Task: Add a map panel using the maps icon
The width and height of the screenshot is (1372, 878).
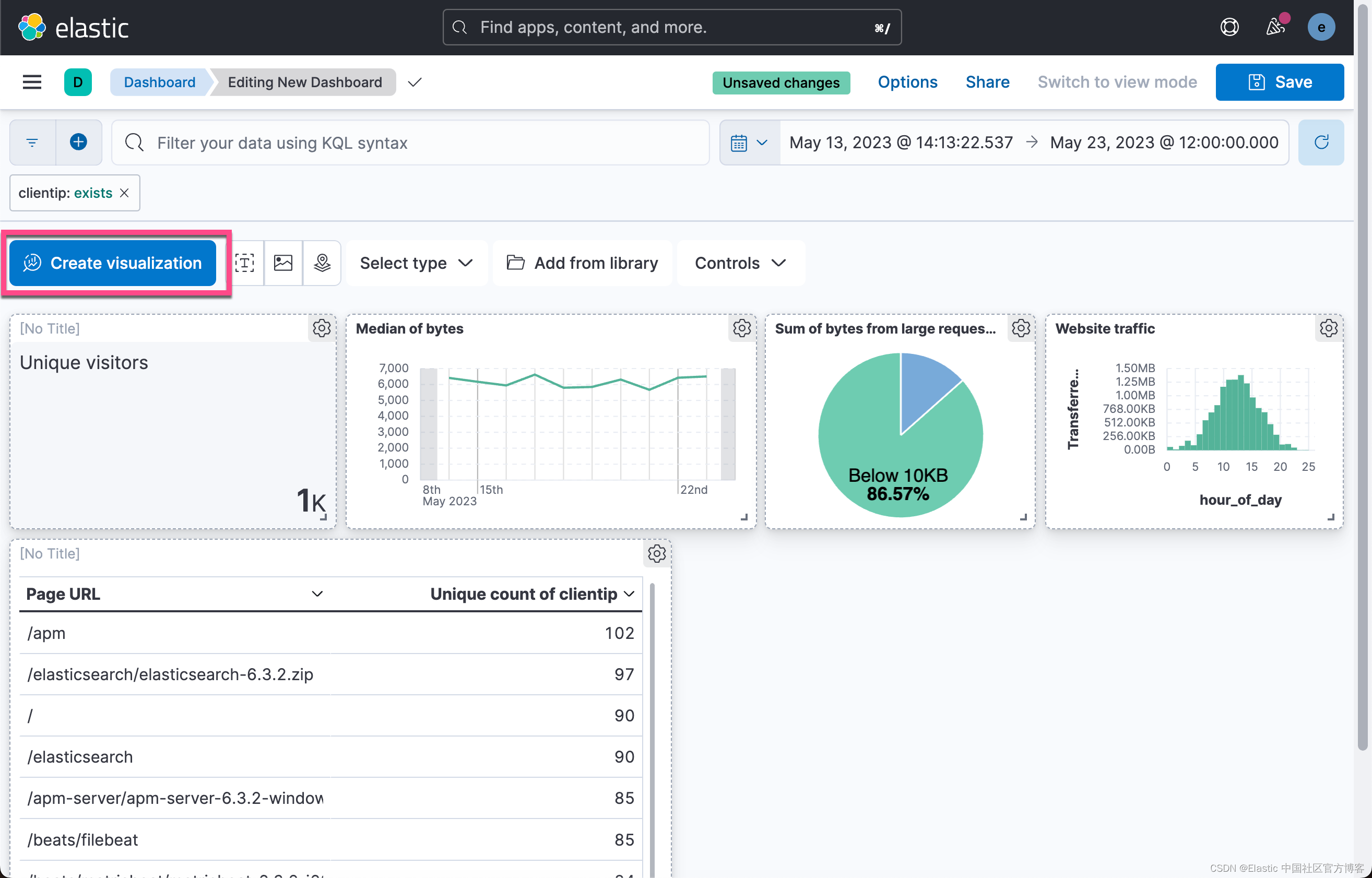Action: (322, 263)
